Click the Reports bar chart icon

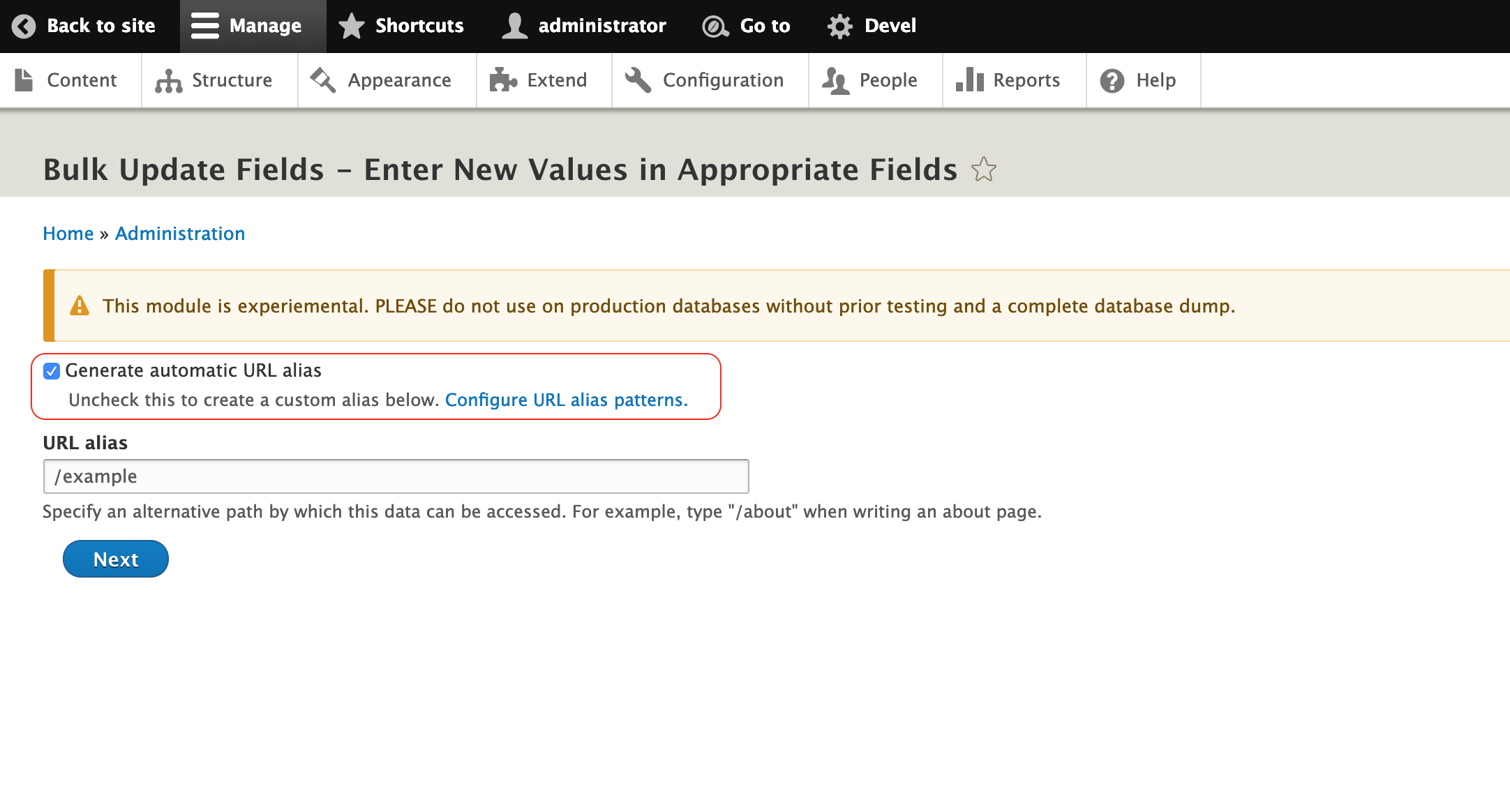(969, 80)
